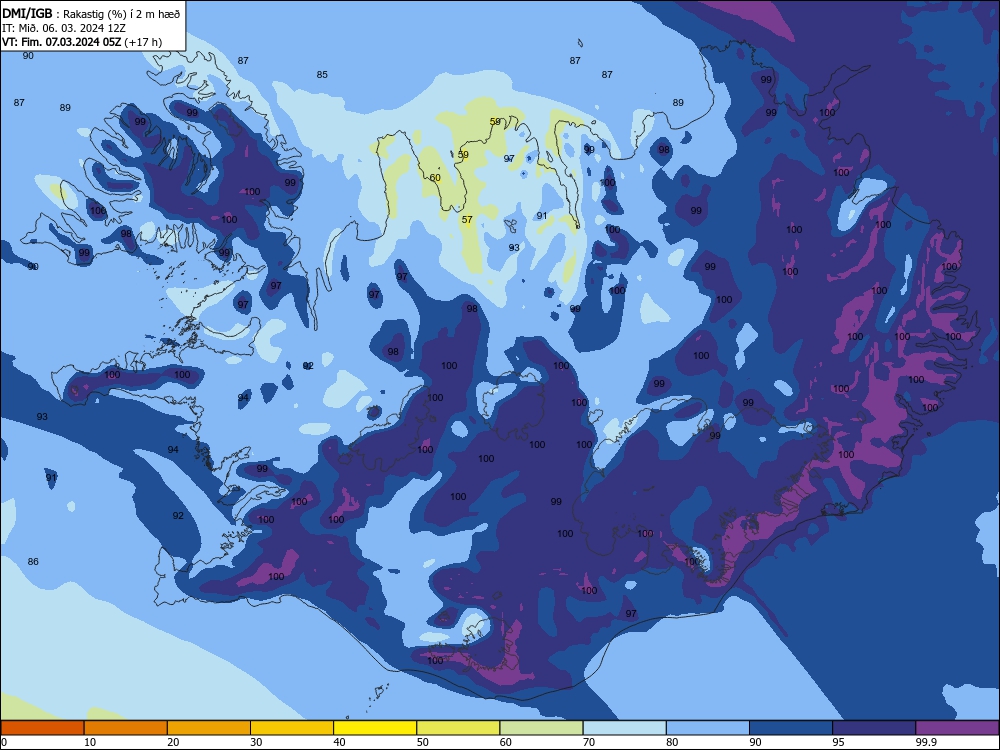Image resolution: width=1000 pixels, height=750 pixels.
Task: Select the purple legend swatch above 99.9
Action: point(957,728)
